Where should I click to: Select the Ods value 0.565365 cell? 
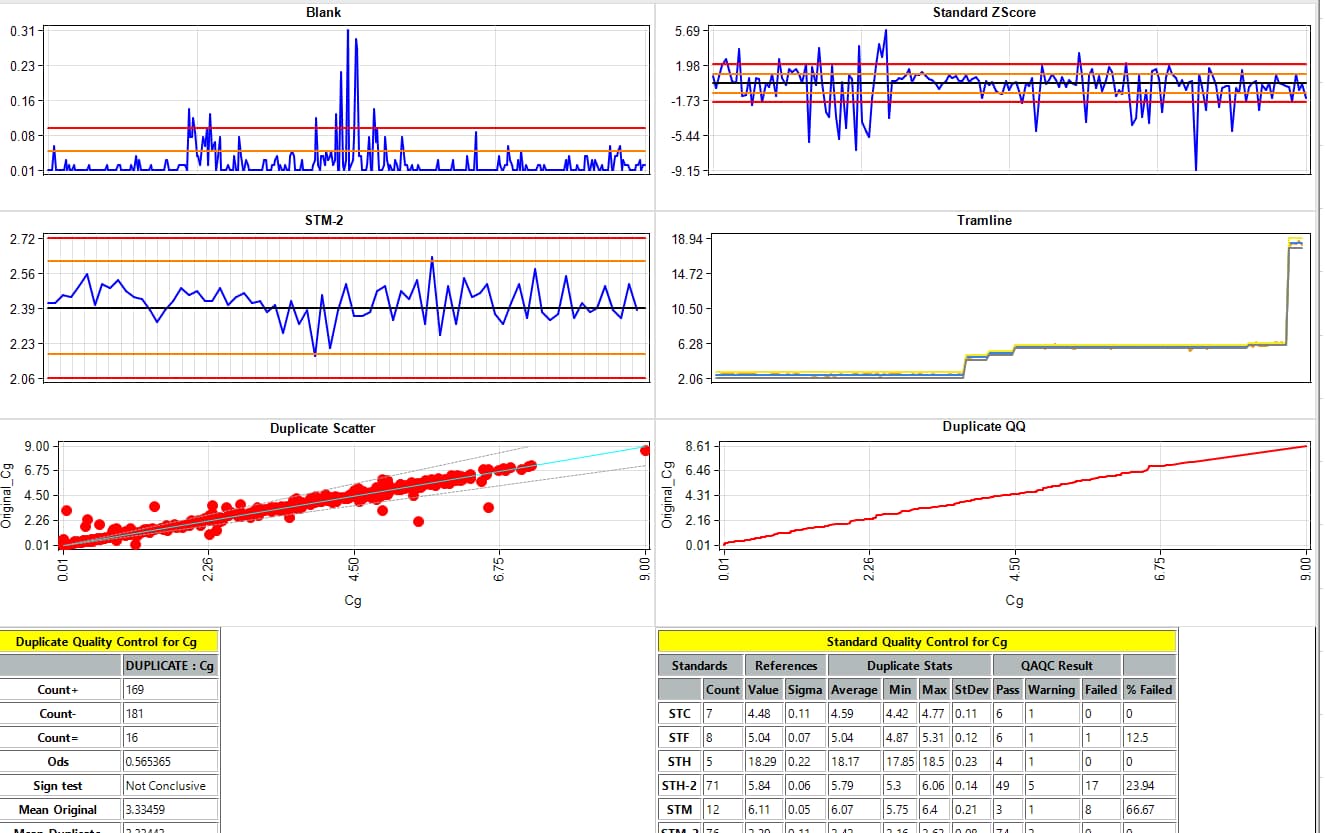169,762
